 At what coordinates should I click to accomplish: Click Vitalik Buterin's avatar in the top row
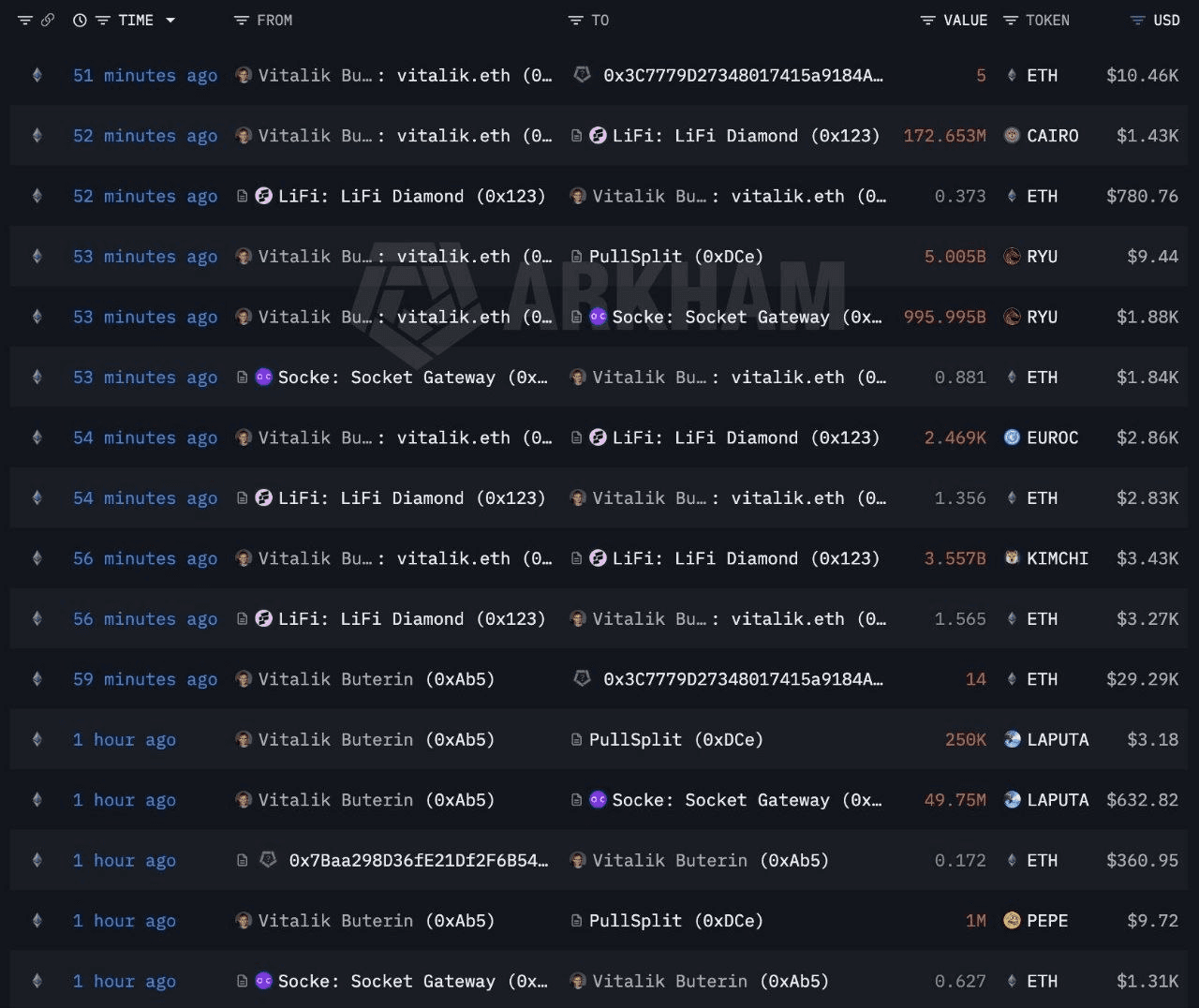coord(243,75)
